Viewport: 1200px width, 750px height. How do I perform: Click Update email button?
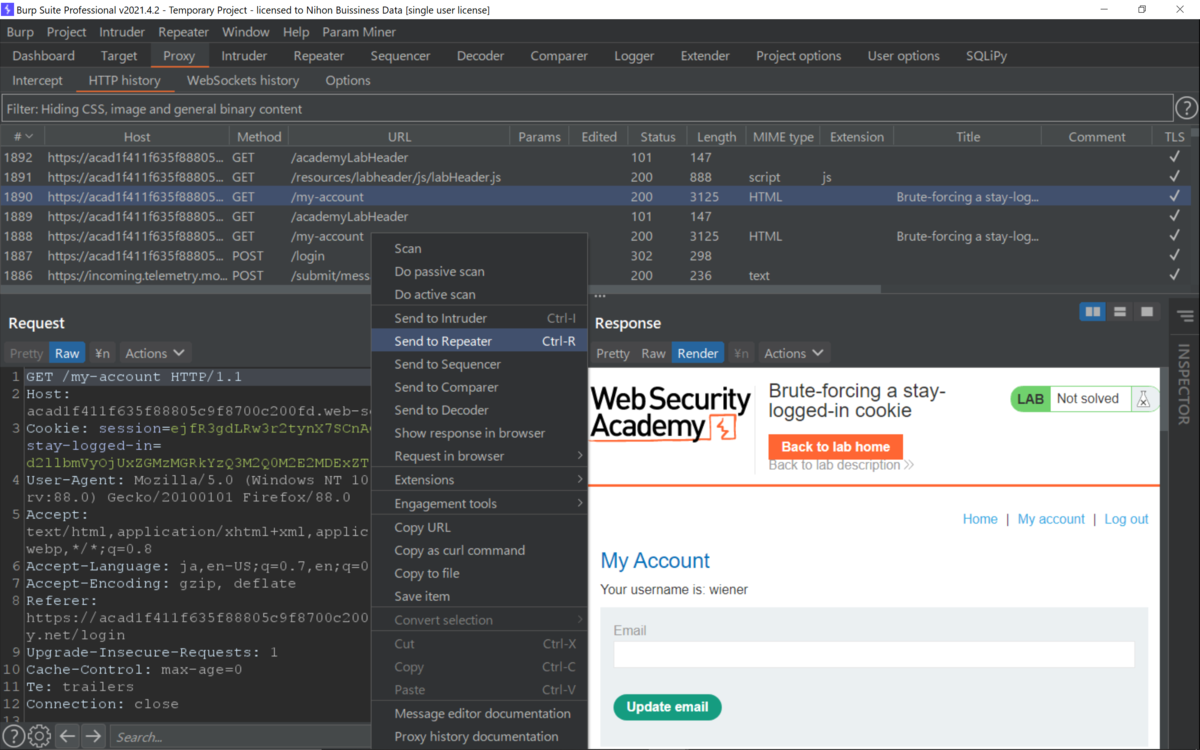[x=667, y=707]
